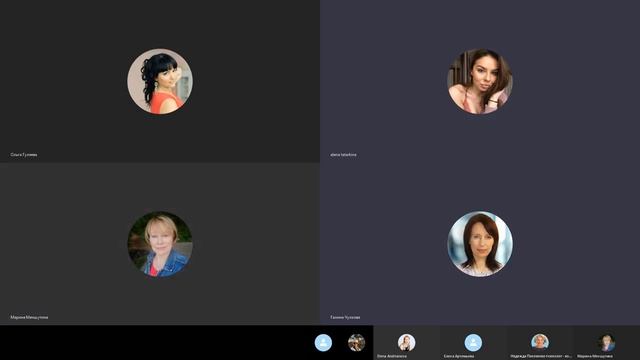Click the small photo avatar in the black strip area

pos(356,342)
